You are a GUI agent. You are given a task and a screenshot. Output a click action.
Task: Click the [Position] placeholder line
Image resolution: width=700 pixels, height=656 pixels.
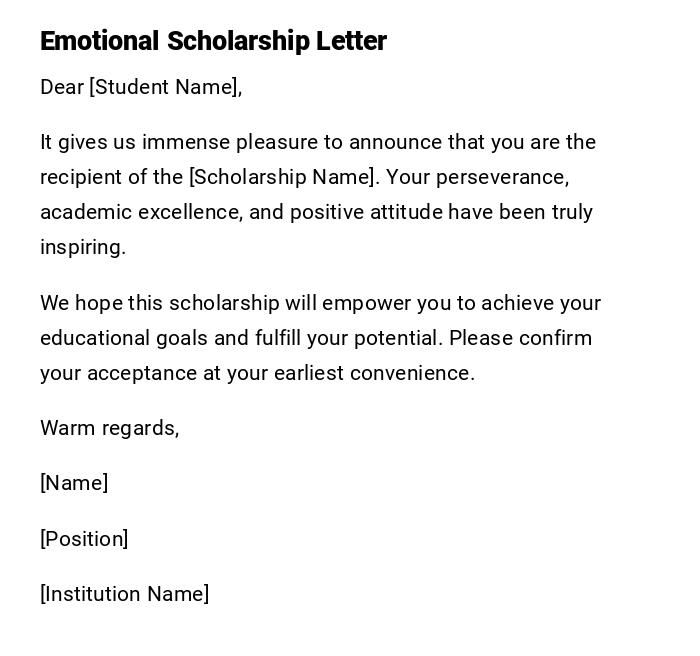[x=84, y=539]
